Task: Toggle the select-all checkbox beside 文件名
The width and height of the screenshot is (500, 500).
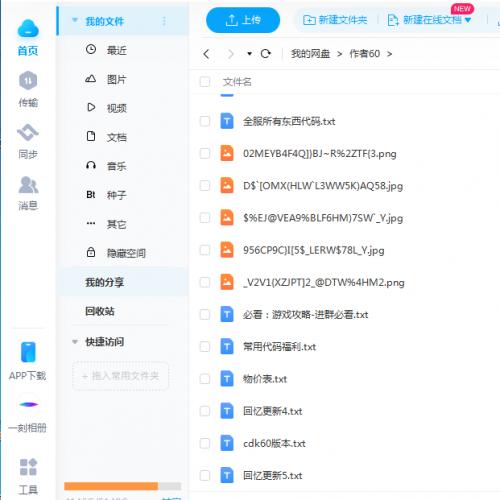Action: (x=205, y=82)
